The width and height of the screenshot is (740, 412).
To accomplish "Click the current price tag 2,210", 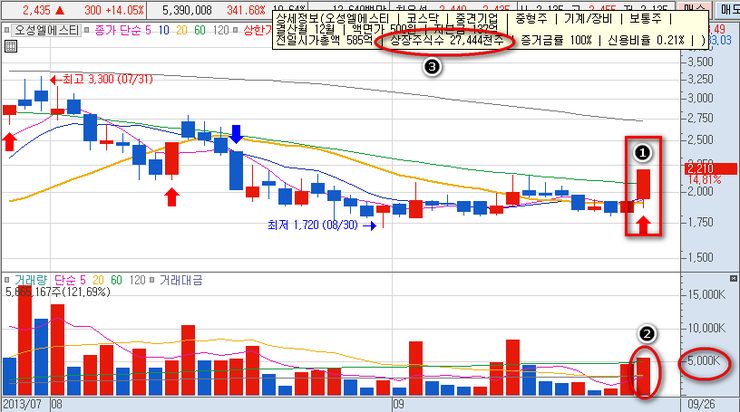I will point(710,168).
